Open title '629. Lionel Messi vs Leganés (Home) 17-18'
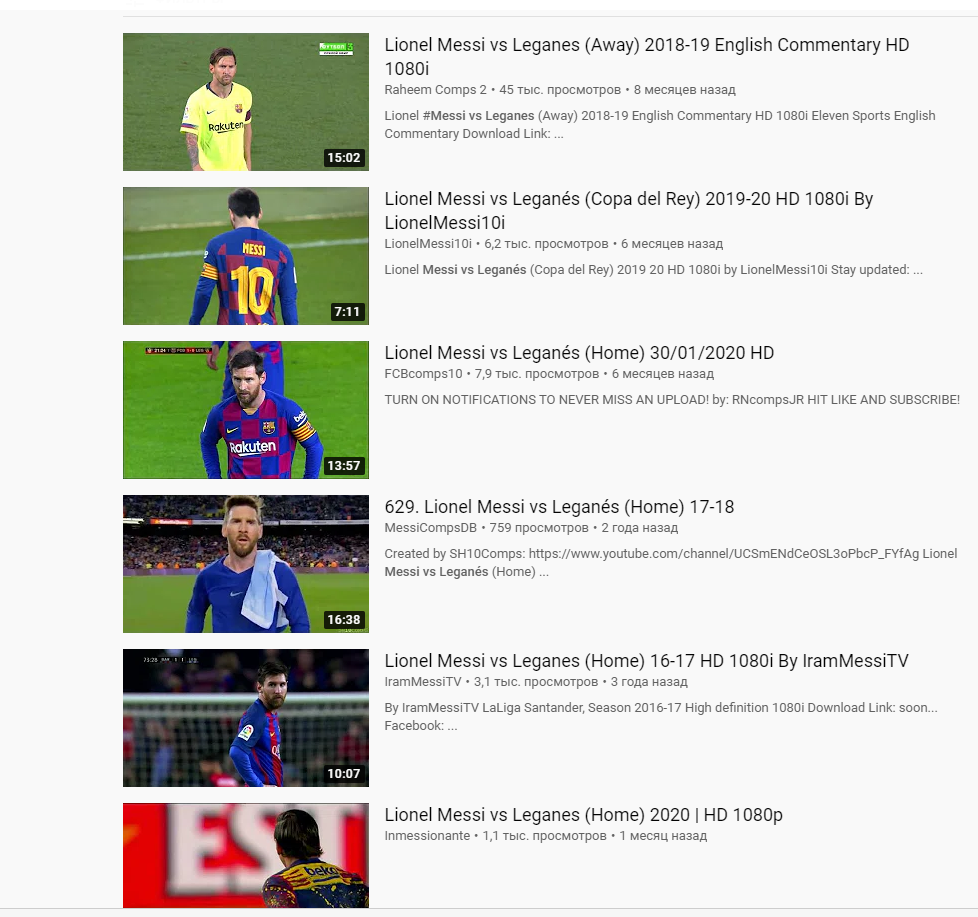The width and height of the screenshot is (978, 917). point(559,507)
